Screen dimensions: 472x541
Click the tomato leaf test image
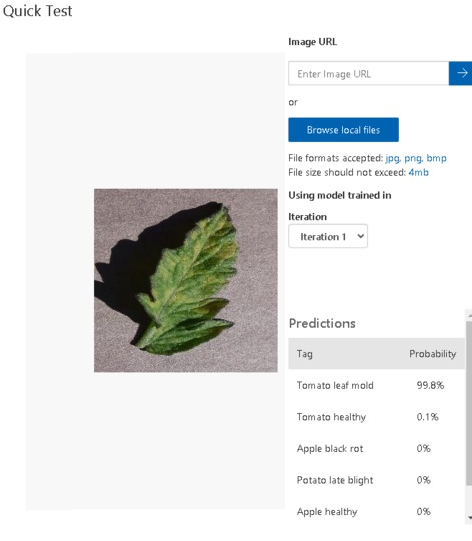pyautogui.click(x=186, y=280)
